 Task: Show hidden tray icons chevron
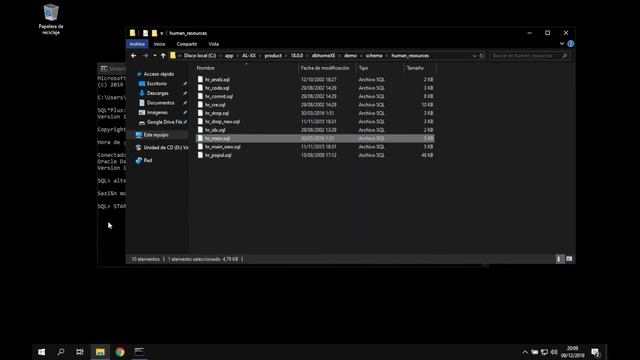click(525, 352)
